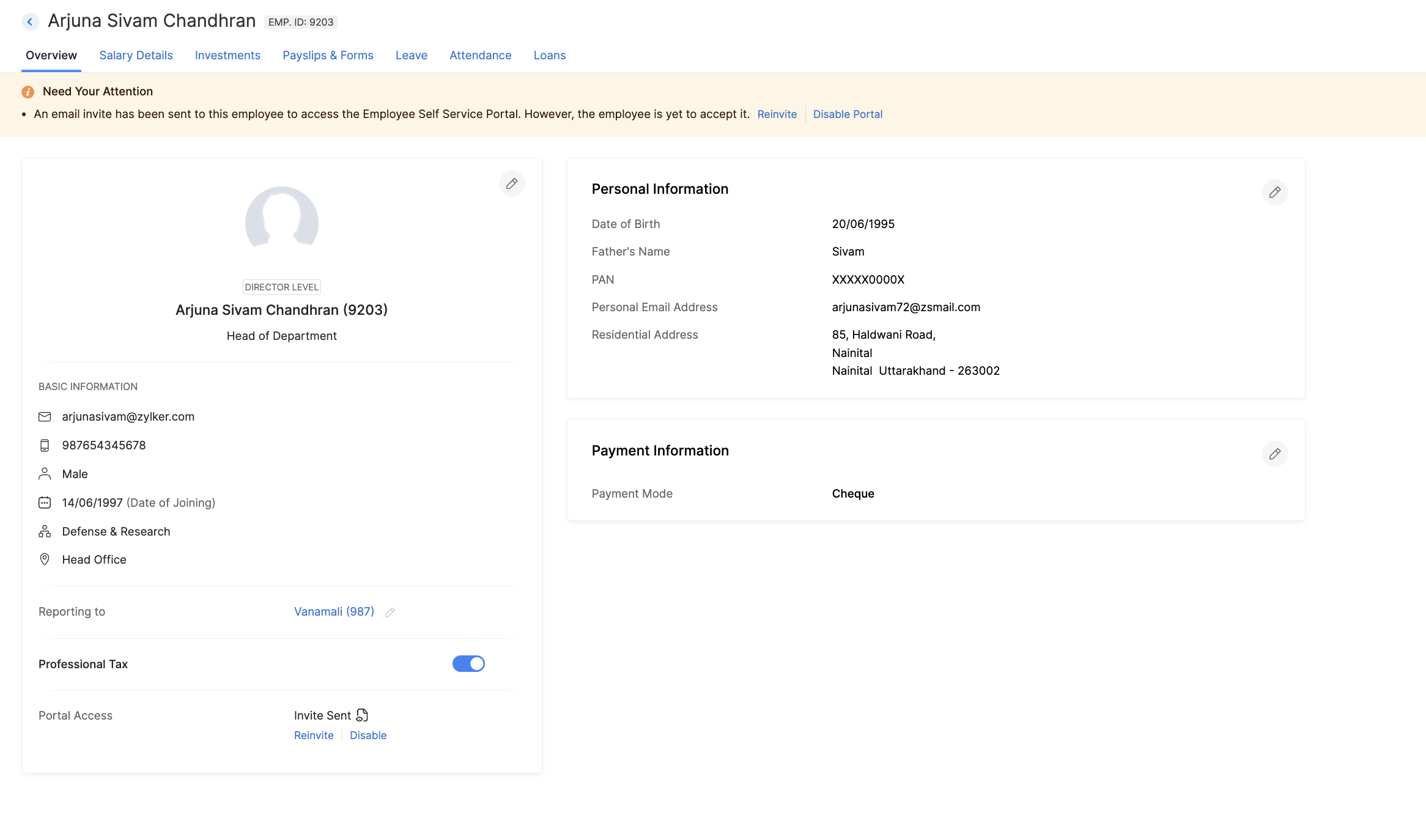Click the date of joining calendar icon
This screenshot has width=1426, height=840.
pyautogui.click(x=45, y=502)
